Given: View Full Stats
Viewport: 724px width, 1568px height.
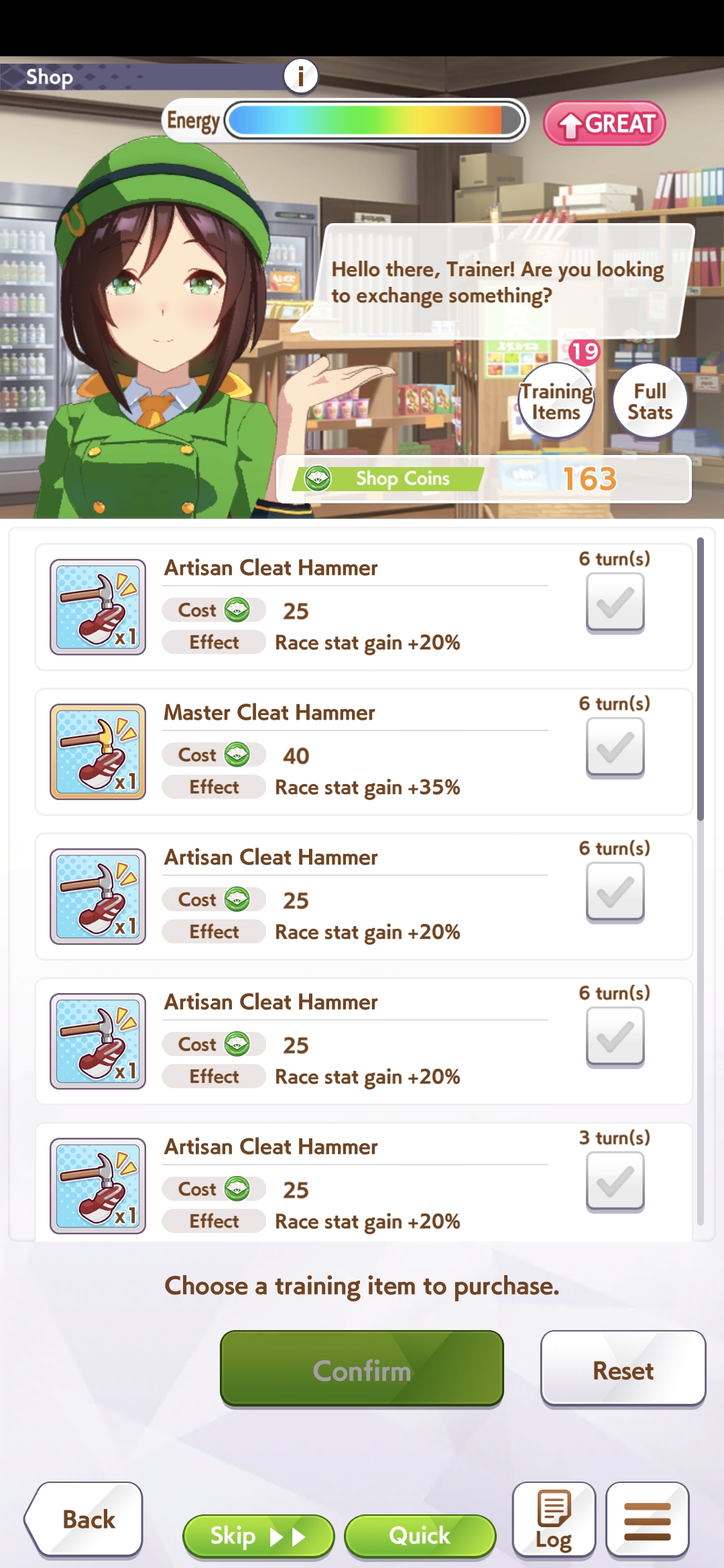Looking at the screenshot, I should [650, 401].
